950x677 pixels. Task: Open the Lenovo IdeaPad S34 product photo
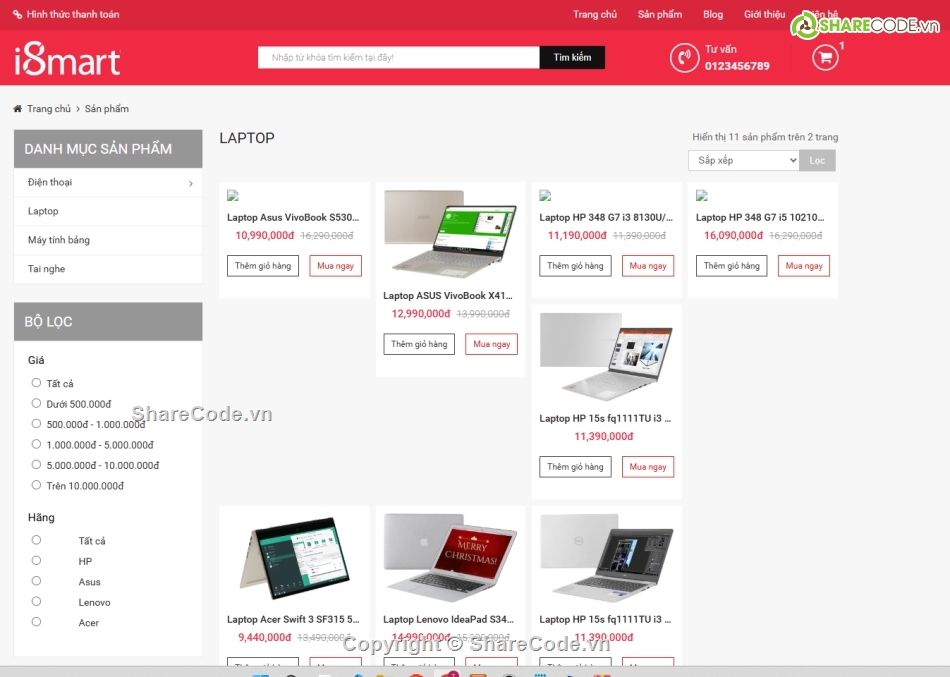pos(450,558)
